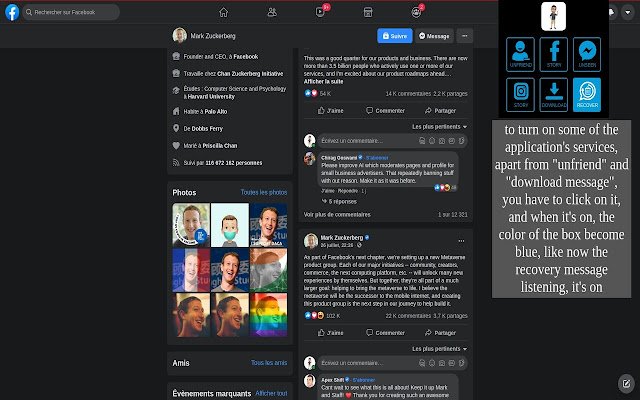Click the Dobbs Ferry link
Screen dimensions: 640x400
coord(207,129)
